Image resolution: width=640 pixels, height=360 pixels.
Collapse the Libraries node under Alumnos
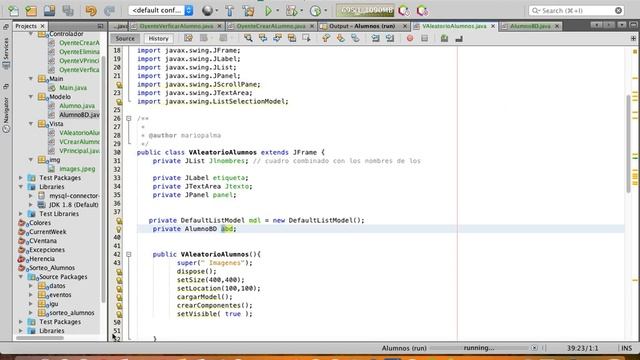21,187
